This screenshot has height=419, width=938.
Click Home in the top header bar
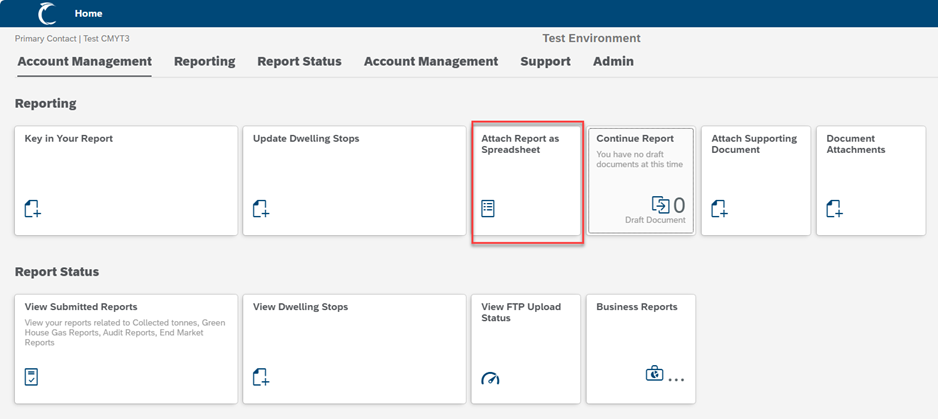pos(89,14)
